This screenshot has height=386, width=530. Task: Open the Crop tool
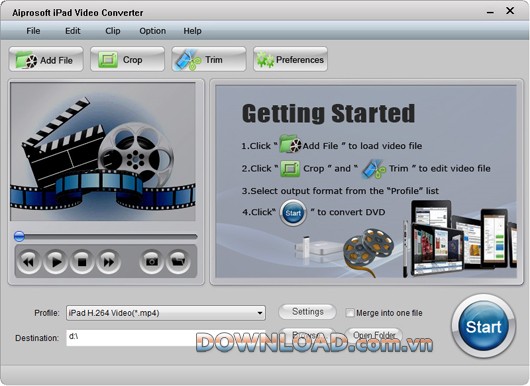[x=127, y=59]
